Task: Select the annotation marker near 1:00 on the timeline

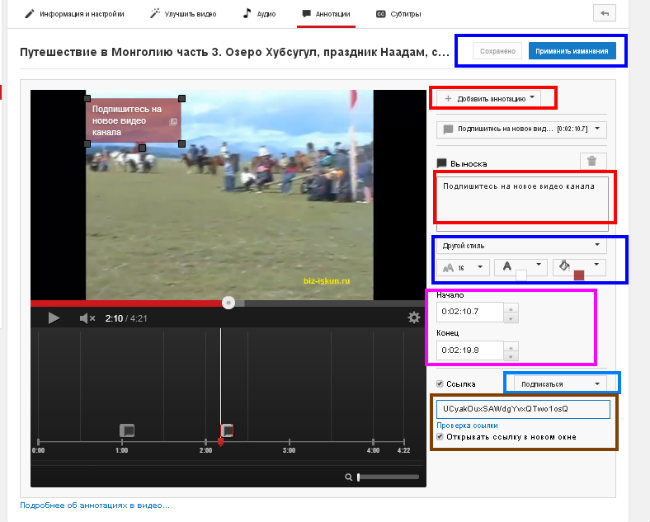Action: point(127,430)
